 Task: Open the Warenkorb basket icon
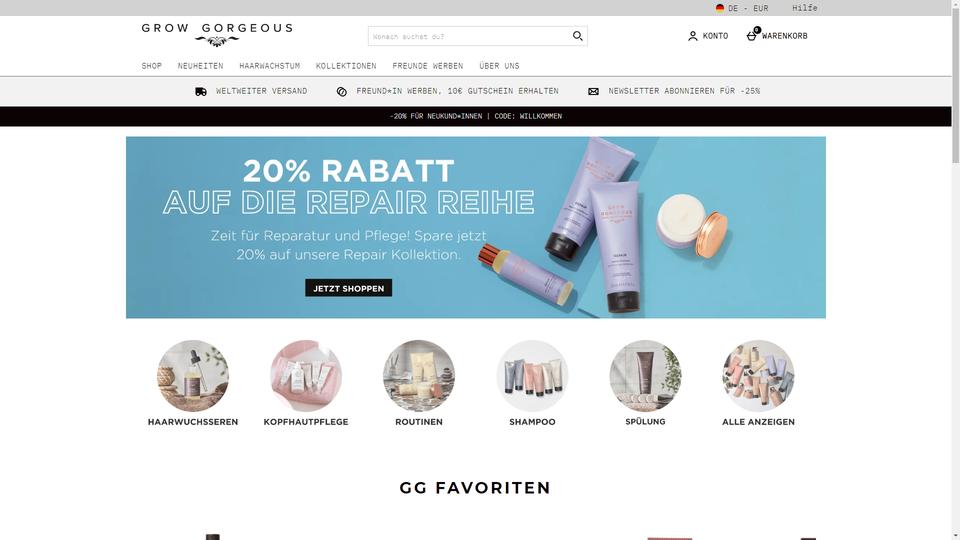tap(752, 36)
